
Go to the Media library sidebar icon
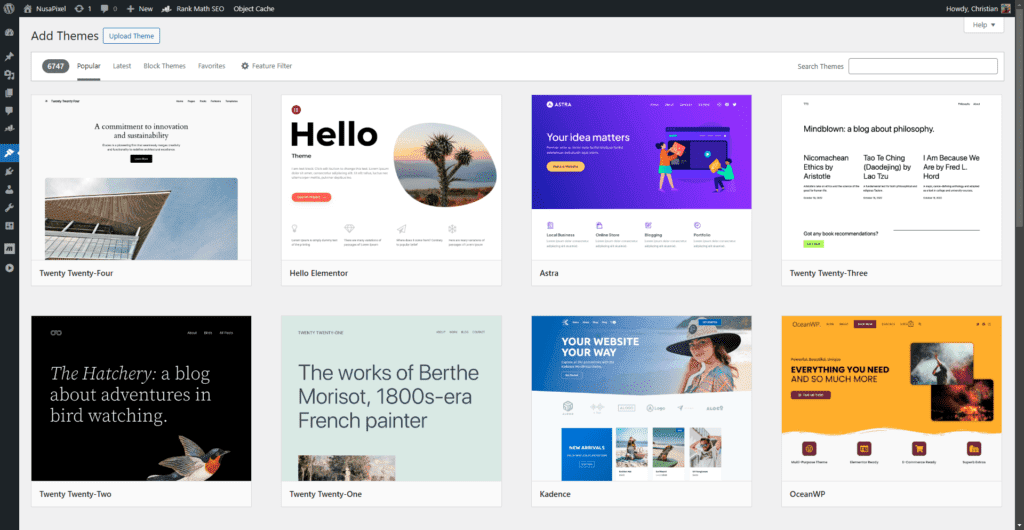tap(9, 75)
